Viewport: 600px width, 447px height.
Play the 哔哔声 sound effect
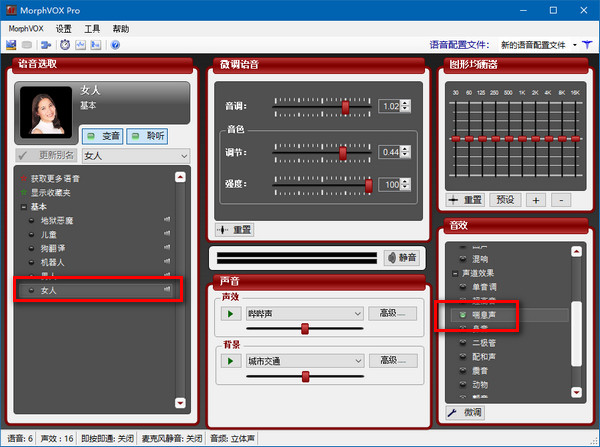pos(231,314)
